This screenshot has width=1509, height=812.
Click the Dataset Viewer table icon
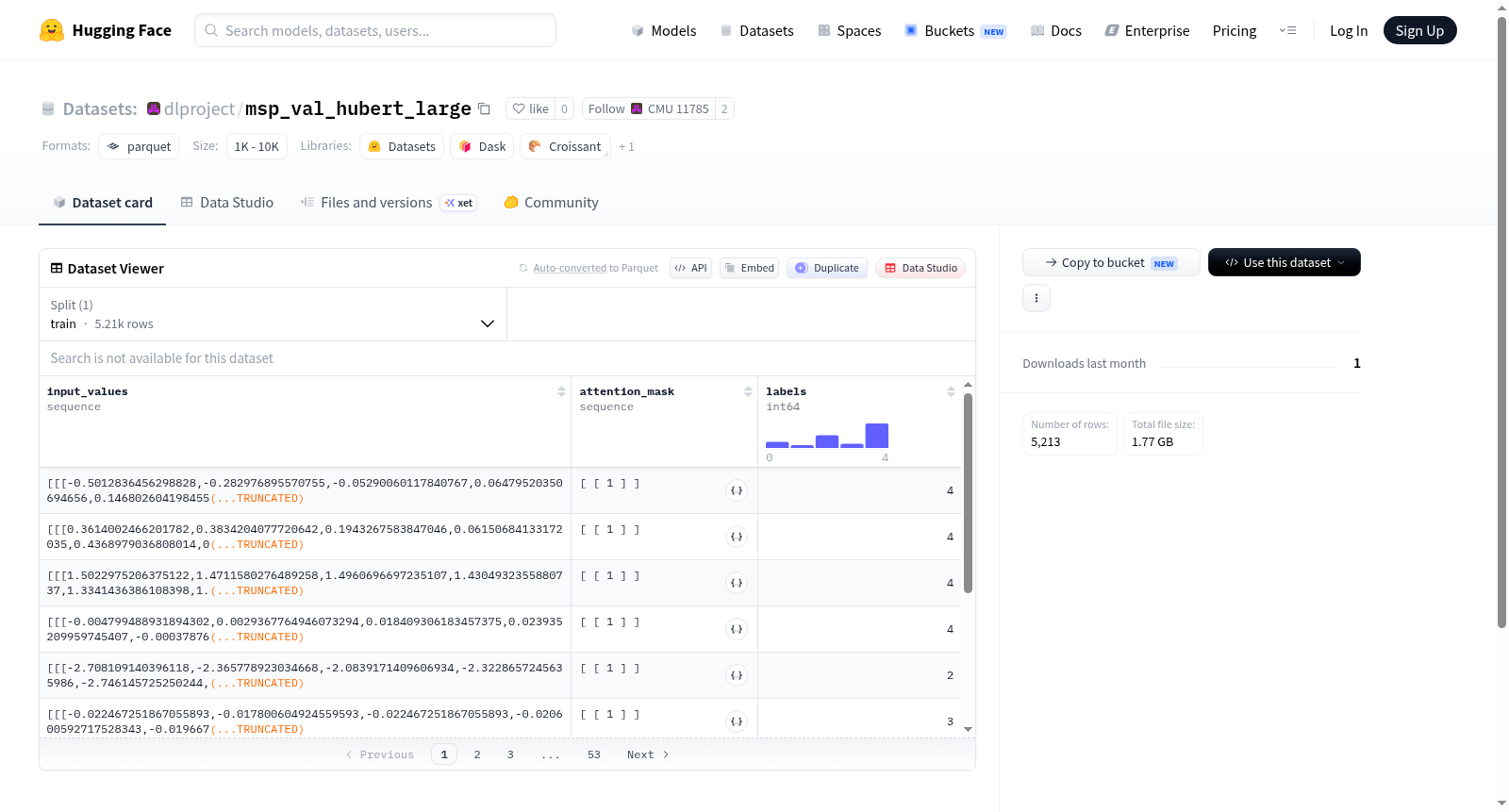(57, 268)
